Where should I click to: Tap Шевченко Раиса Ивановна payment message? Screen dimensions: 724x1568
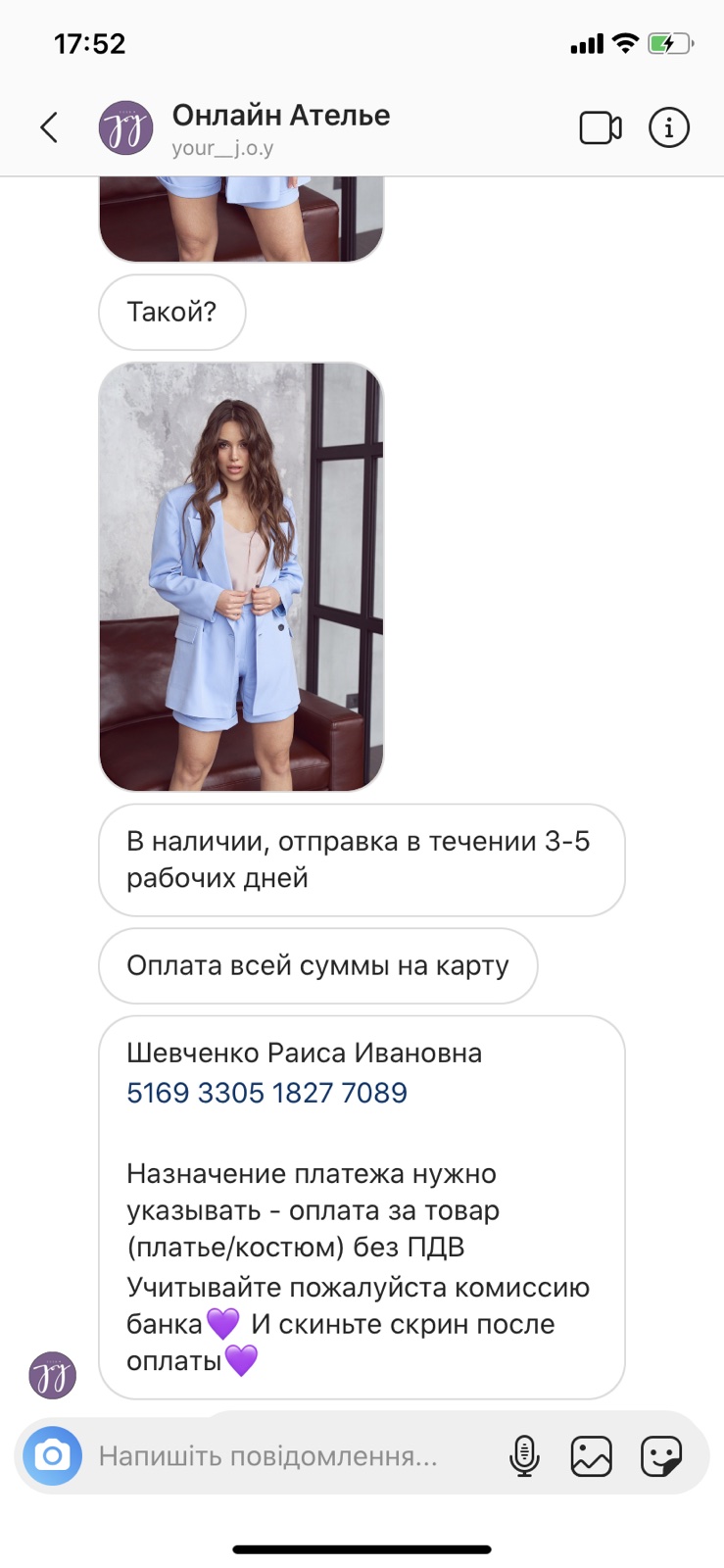tap(362, 1207)
